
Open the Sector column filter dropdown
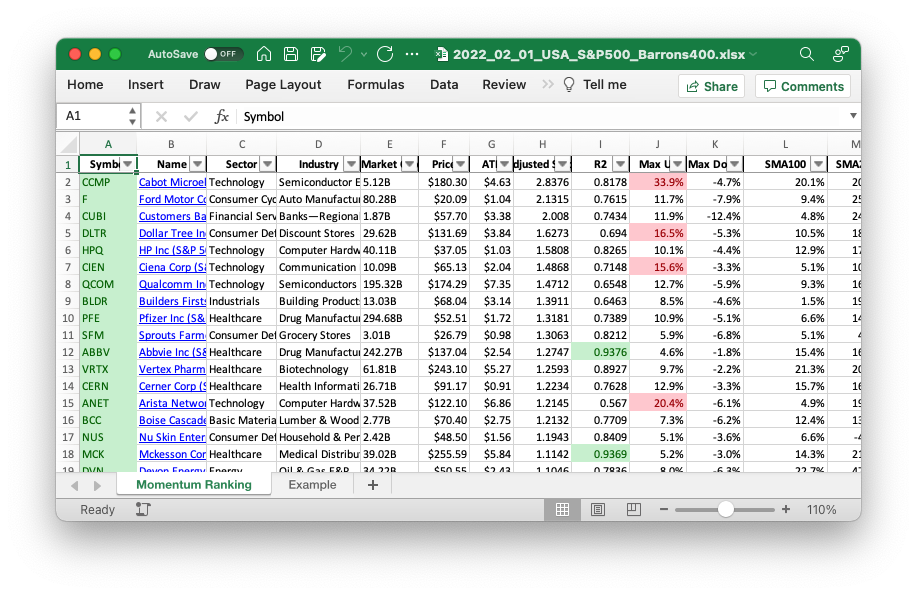(x=267, y=164)
